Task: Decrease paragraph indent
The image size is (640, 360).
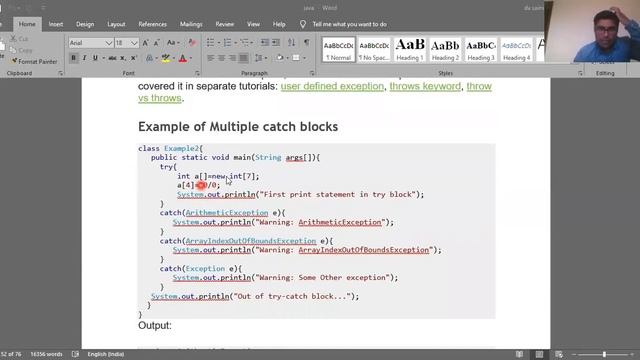Action: (x=265, y=42)
